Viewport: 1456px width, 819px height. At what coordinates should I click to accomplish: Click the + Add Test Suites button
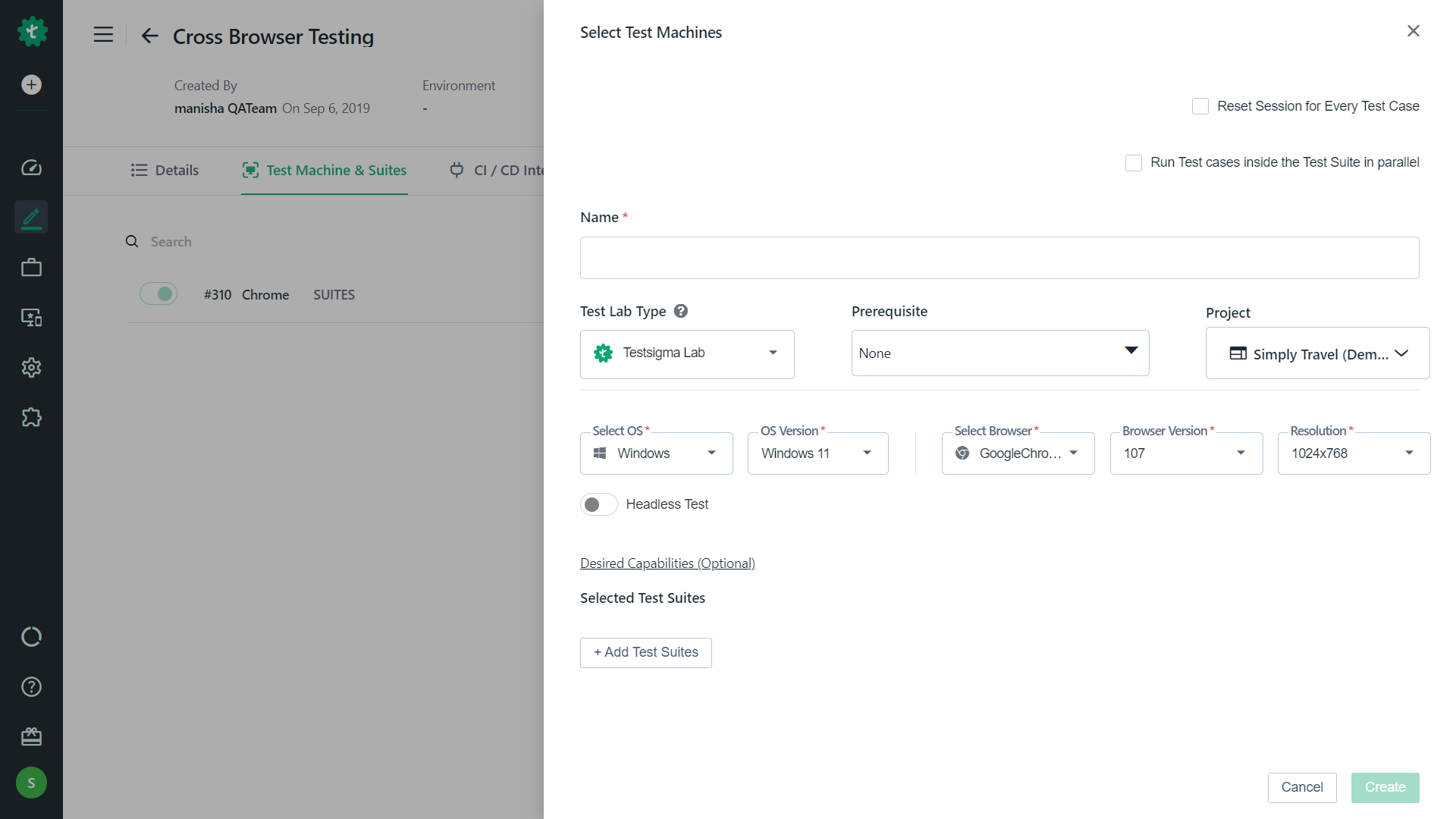coord(646,653)
